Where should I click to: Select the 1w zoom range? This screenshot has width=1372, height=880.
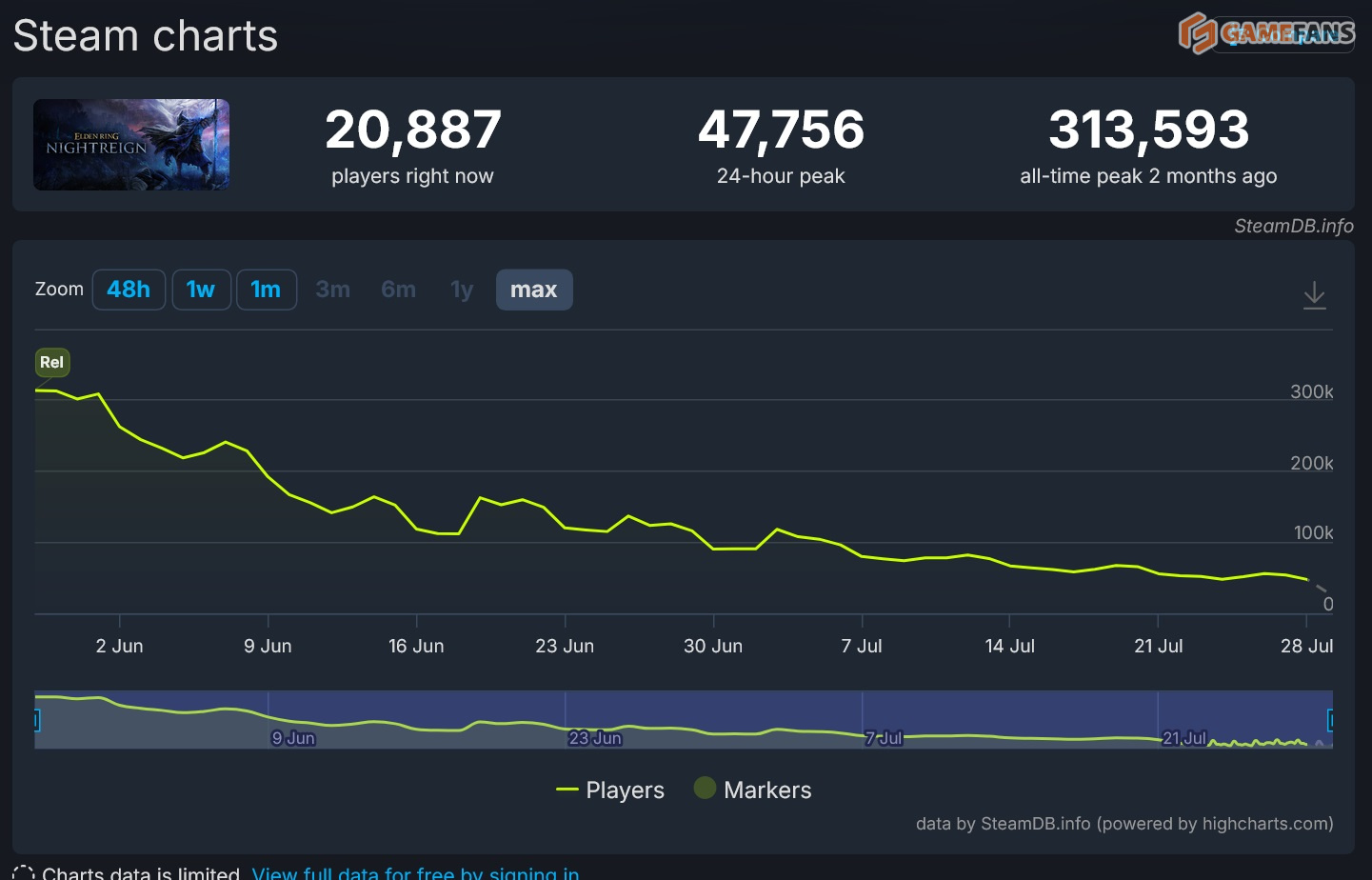(201, 290)
